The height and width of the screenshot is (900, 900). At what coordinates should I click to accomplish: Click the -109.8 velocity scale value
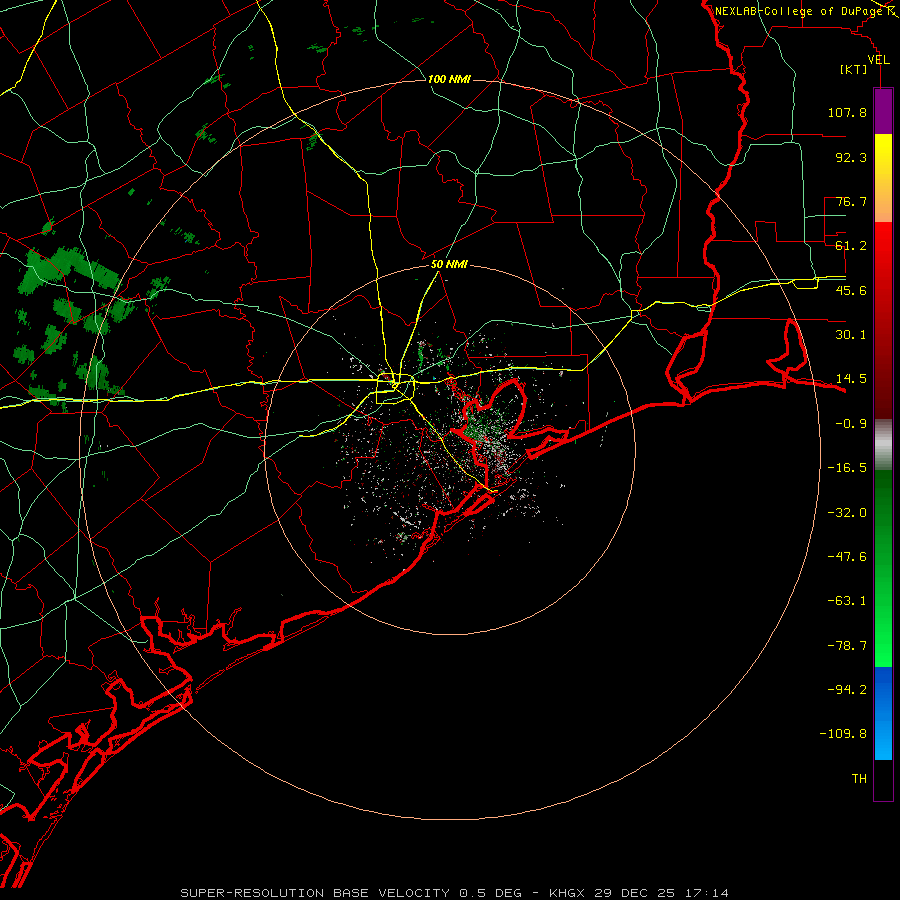pyautogui.click(x=843, y=734)
